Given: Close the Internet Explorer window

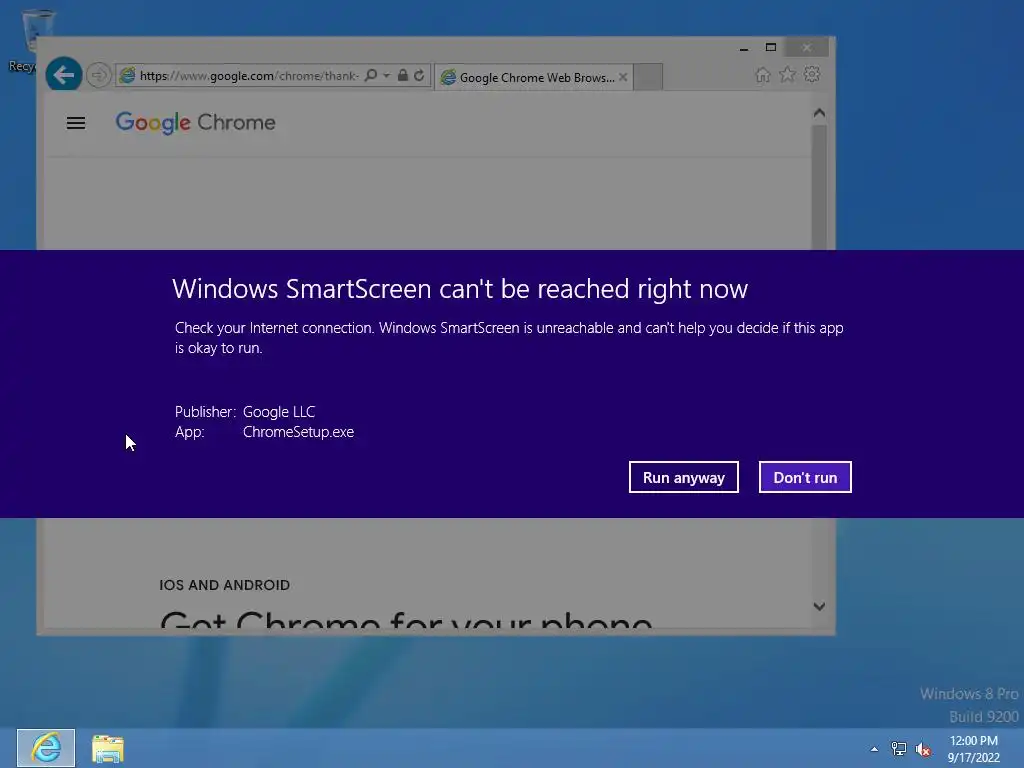Looking at the screenshot, I should tap(807, 48).
